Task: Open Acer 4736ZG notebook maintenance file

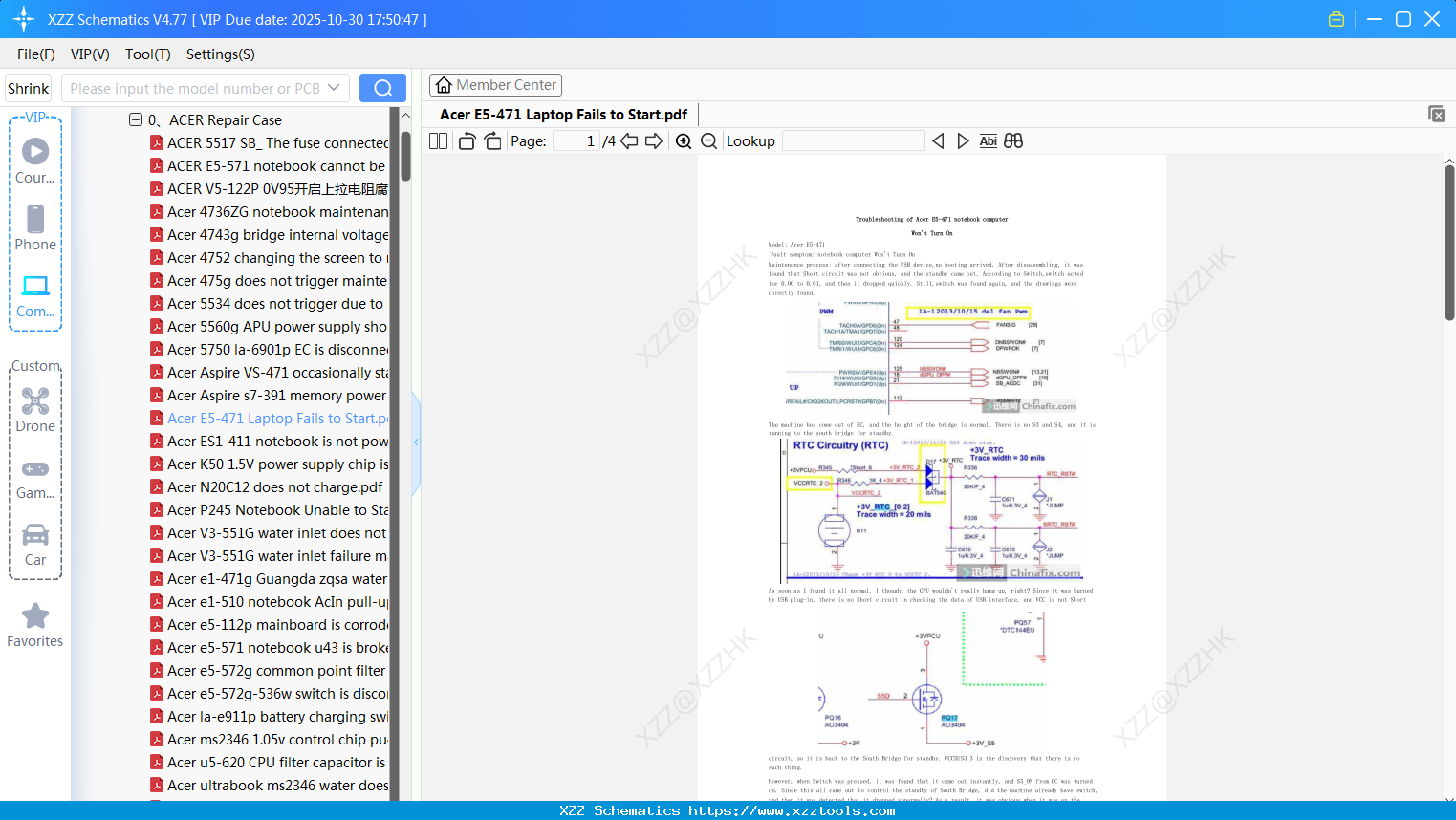Action: (x=277, y=212)
